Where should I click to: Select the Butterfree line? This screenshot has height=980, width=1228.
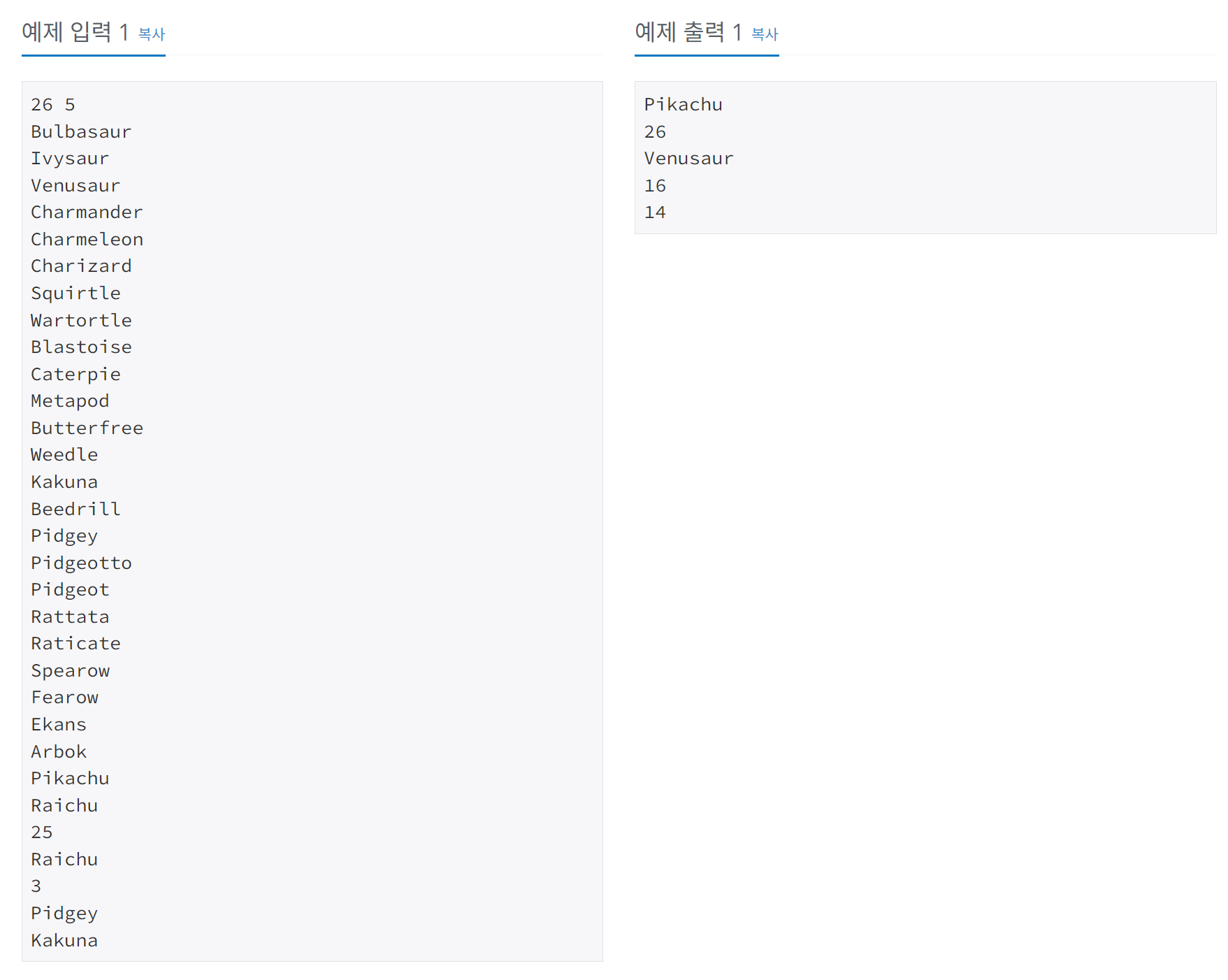point(87,428)
